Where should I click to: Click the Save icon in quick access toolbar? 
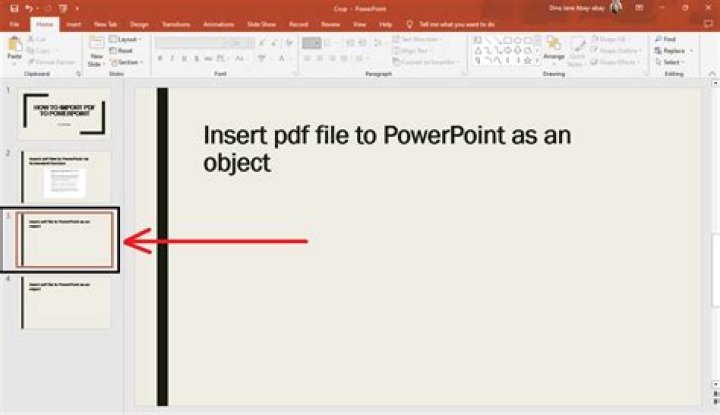tap(14, 8)
